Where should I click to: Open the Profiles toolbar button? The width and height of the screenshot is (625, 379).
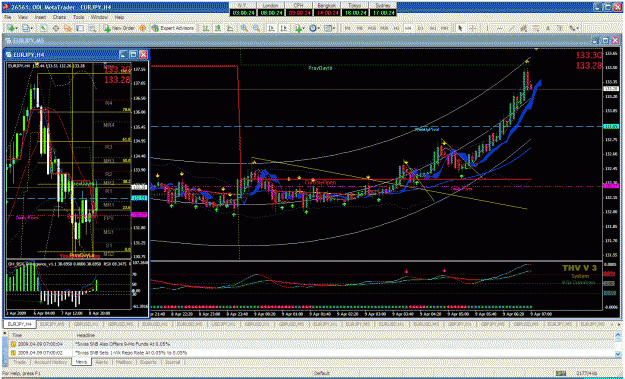pos(26,28)
